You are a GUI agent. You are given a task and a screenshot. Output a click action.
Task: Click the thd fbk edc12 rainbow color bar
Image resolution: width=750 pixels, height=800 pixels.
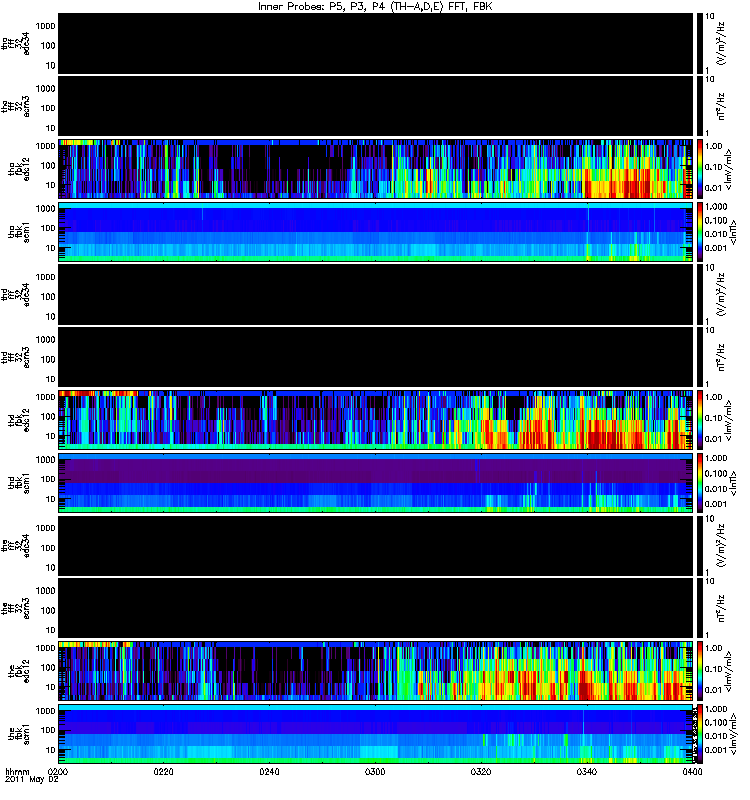700,420
